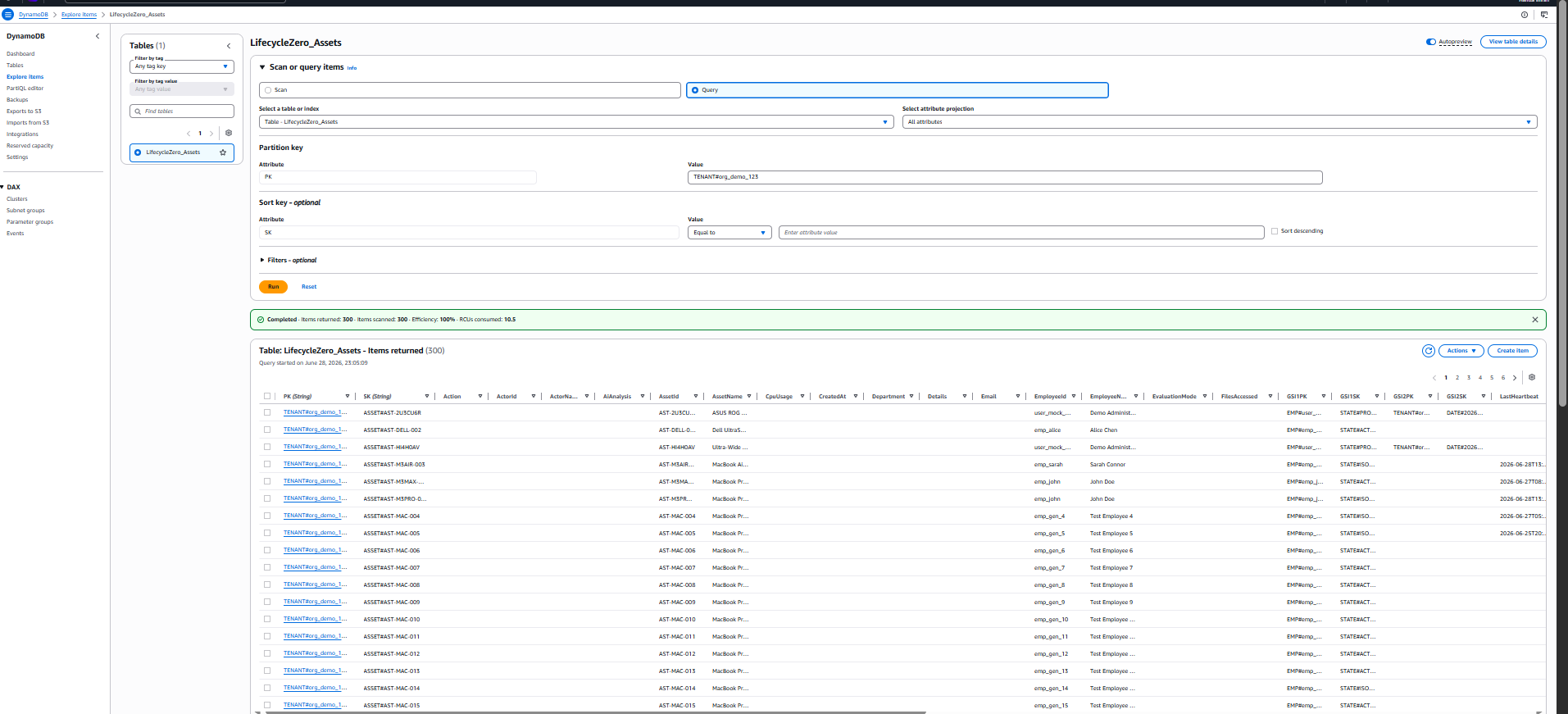Click View table details button
The width and height of the screenshot is (1568, 714).
1513,42
